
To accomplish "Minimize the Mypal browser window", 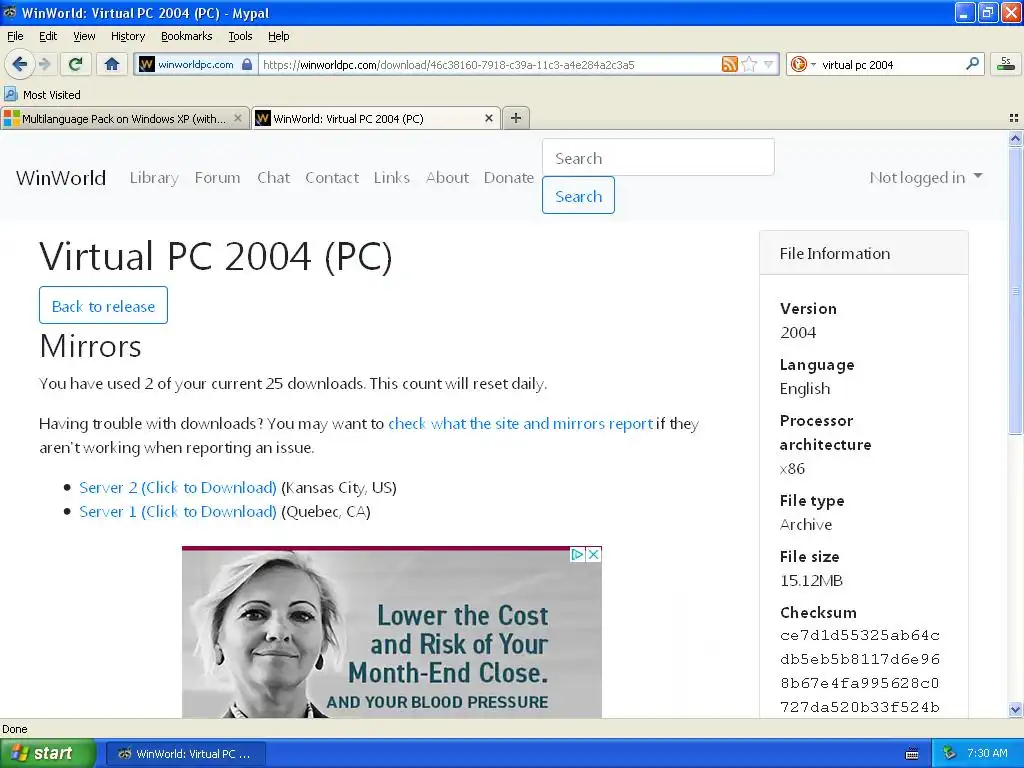I will [x=965, y=12].
